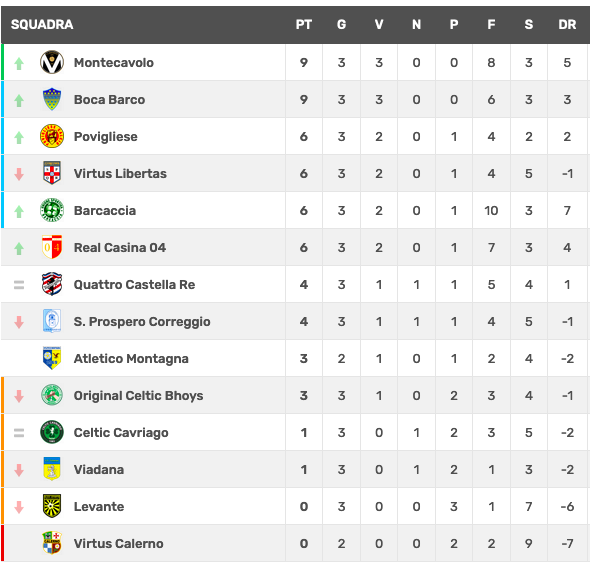Select the Levante yellow-black shield logo
Image resolution: width=590 pixels, height=564 pixels.
pos(52,506)
